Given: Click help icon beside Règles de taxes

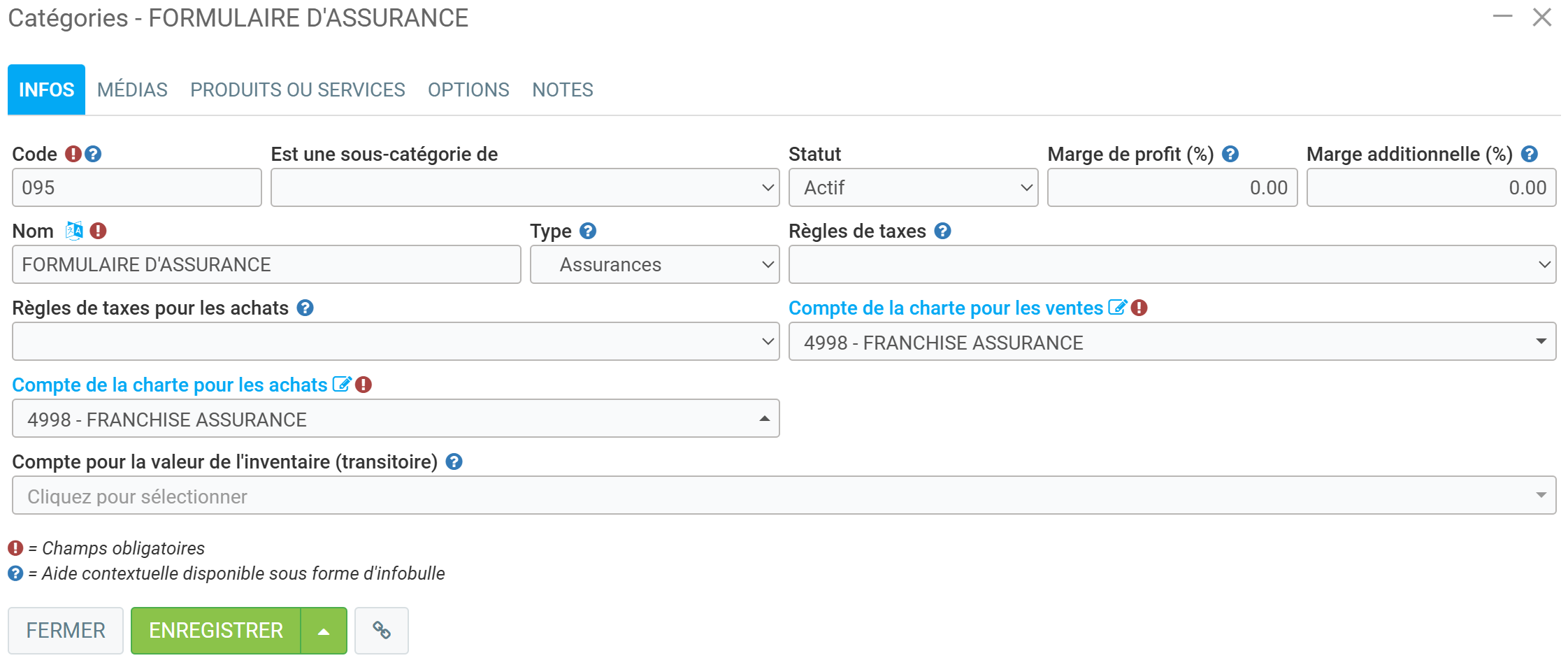Looking at the screenshot, I should (942, 231).
